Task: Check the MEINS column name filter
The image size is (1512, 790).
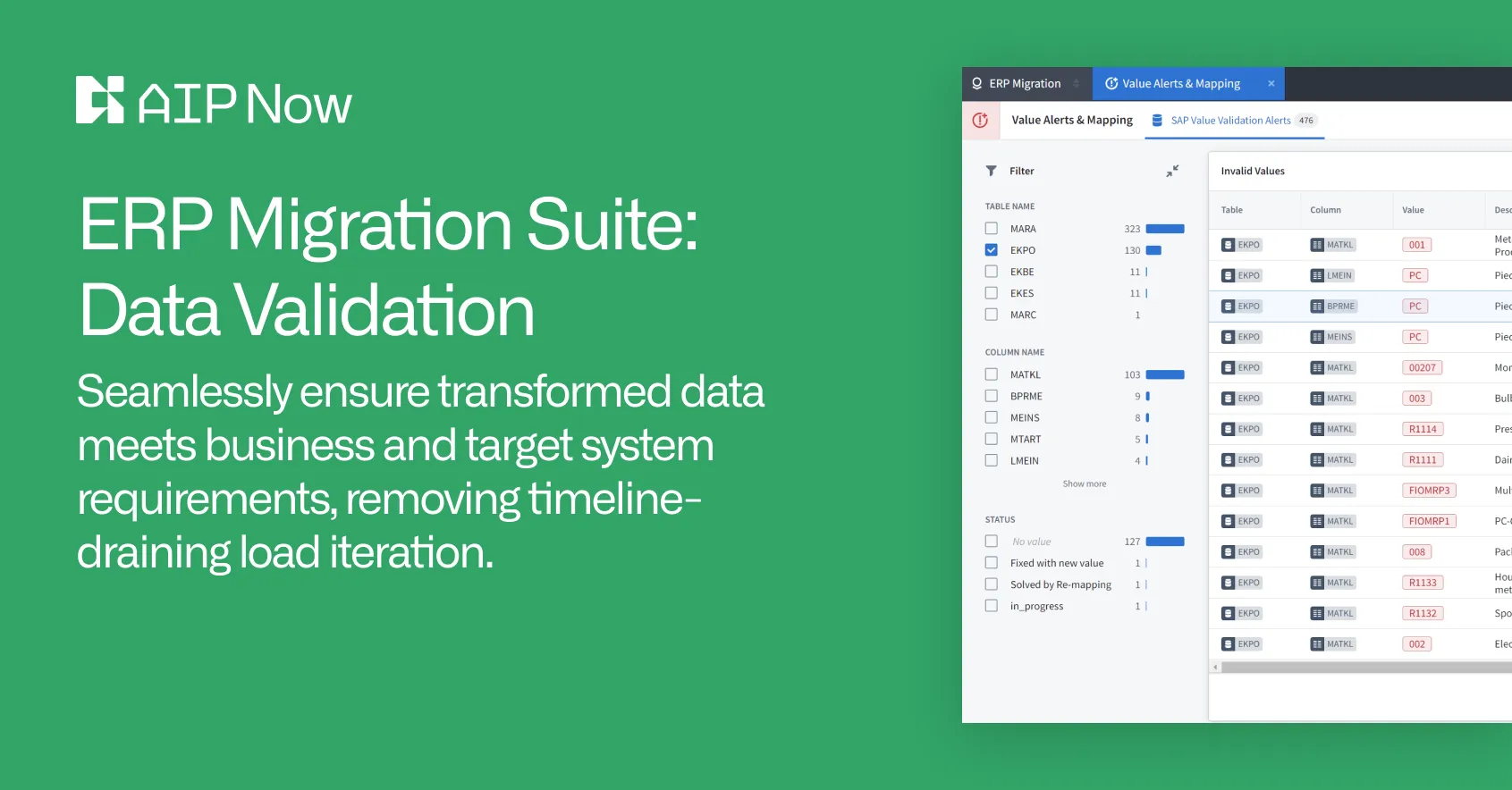Action: [x=991, y=417]
